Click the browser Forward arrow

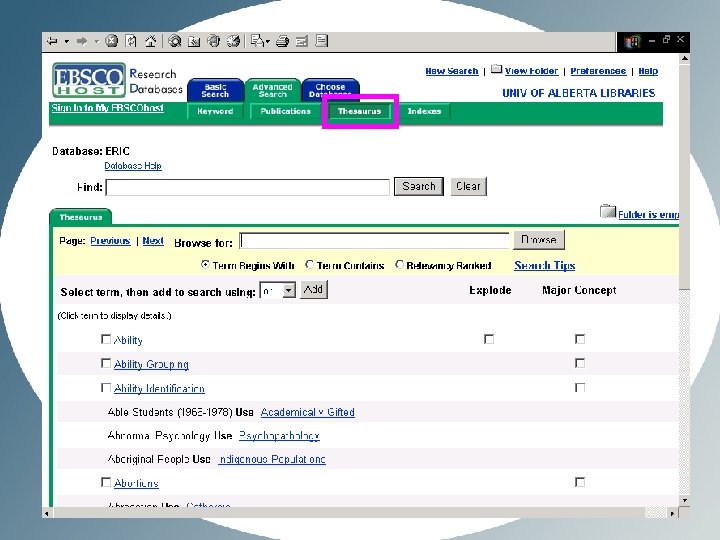tap(82, 41)
